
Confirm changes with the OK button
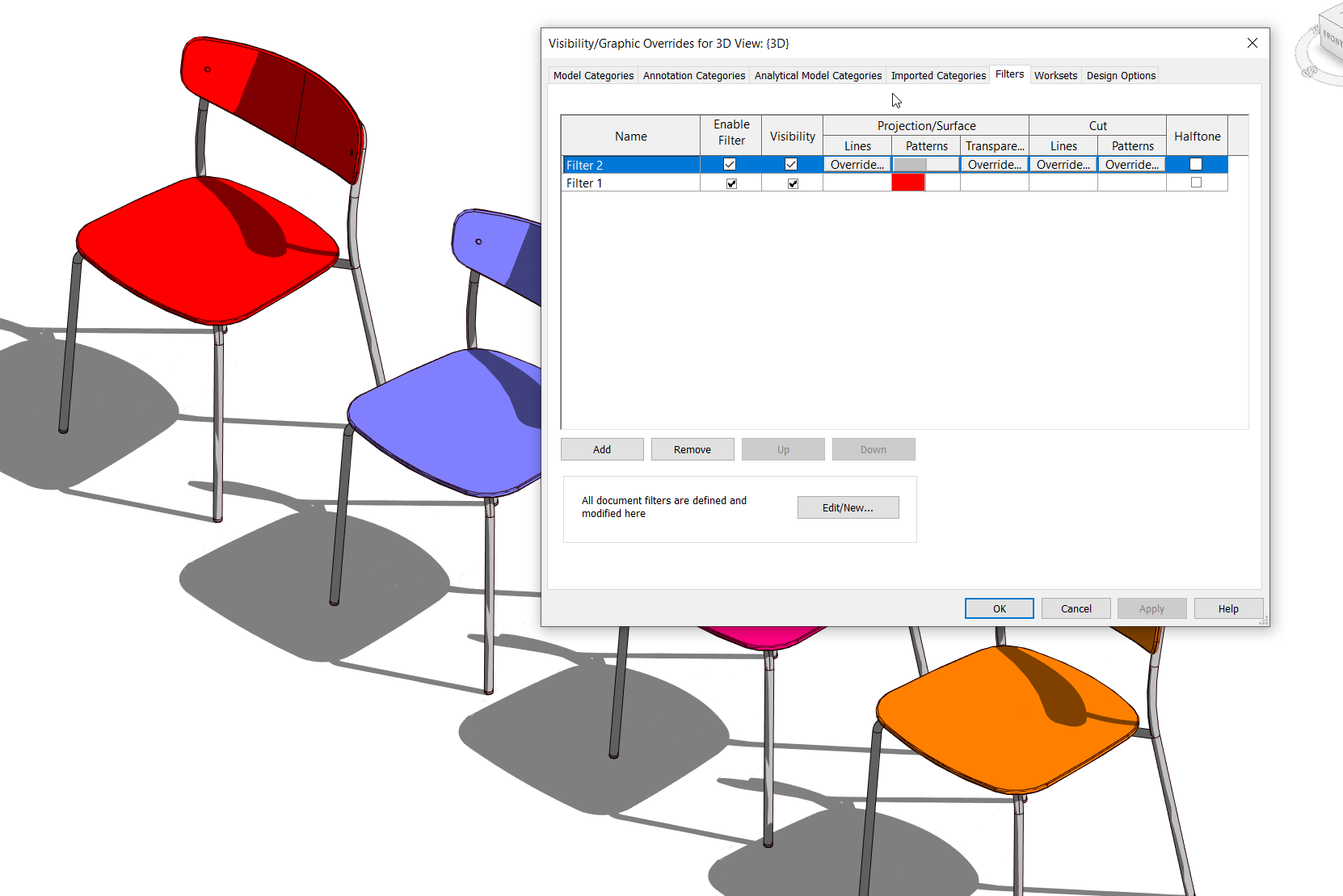(999, 608)
